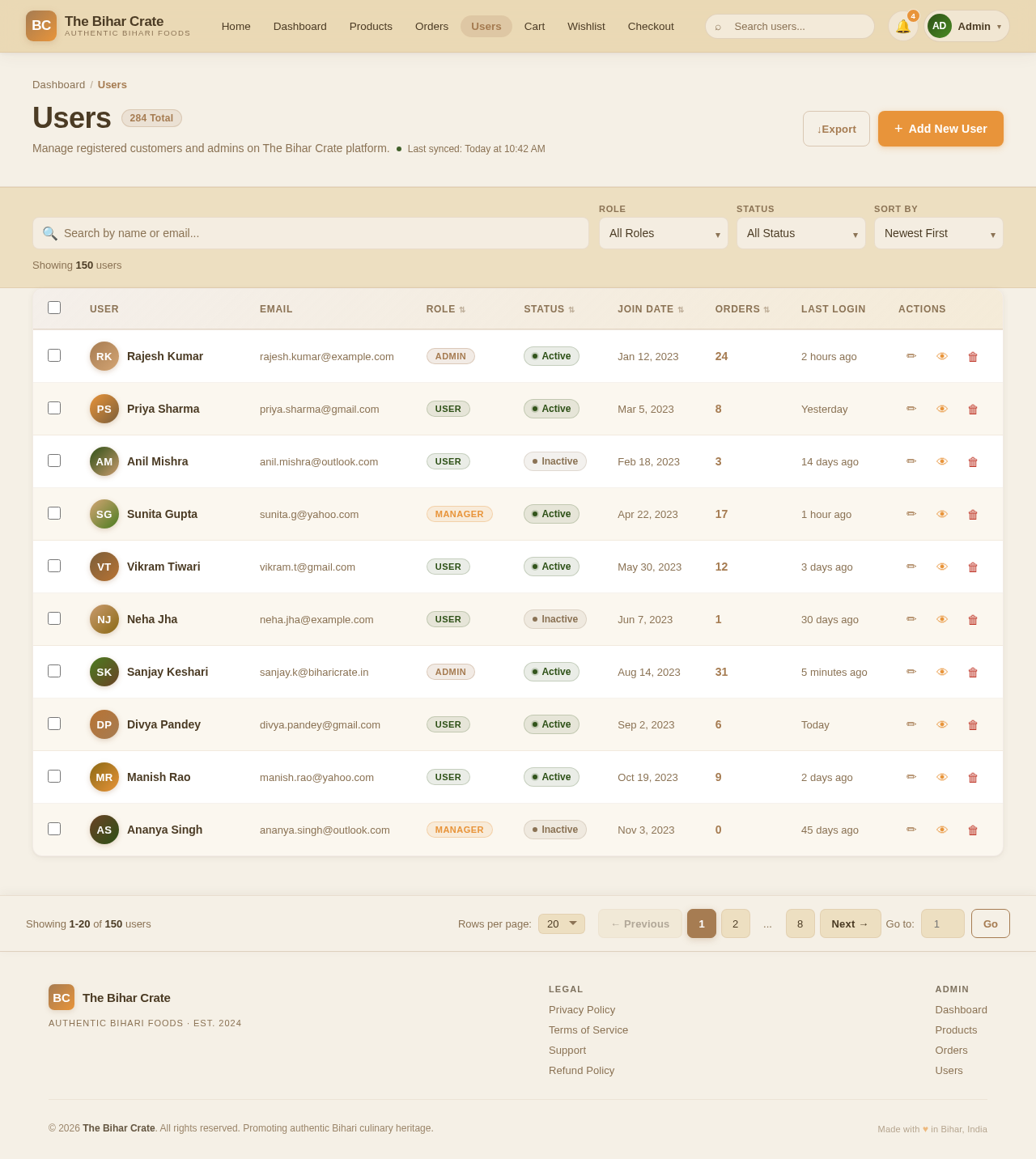Viewport: 1036px width, 1159px height.
Task: Edit Sunita Gupta with pencil icon
Action: (911, 514)
